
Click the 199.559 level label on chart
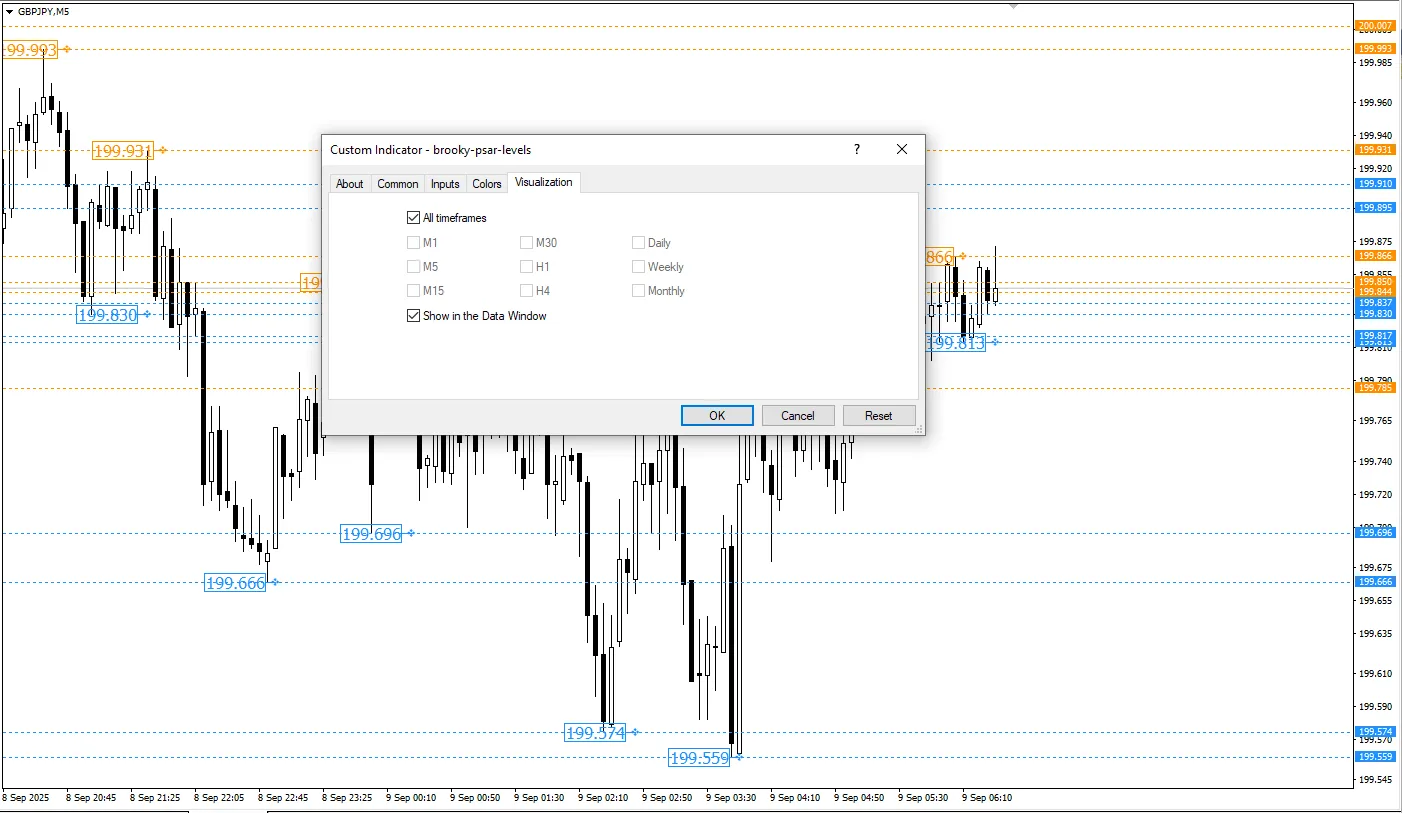699,758
